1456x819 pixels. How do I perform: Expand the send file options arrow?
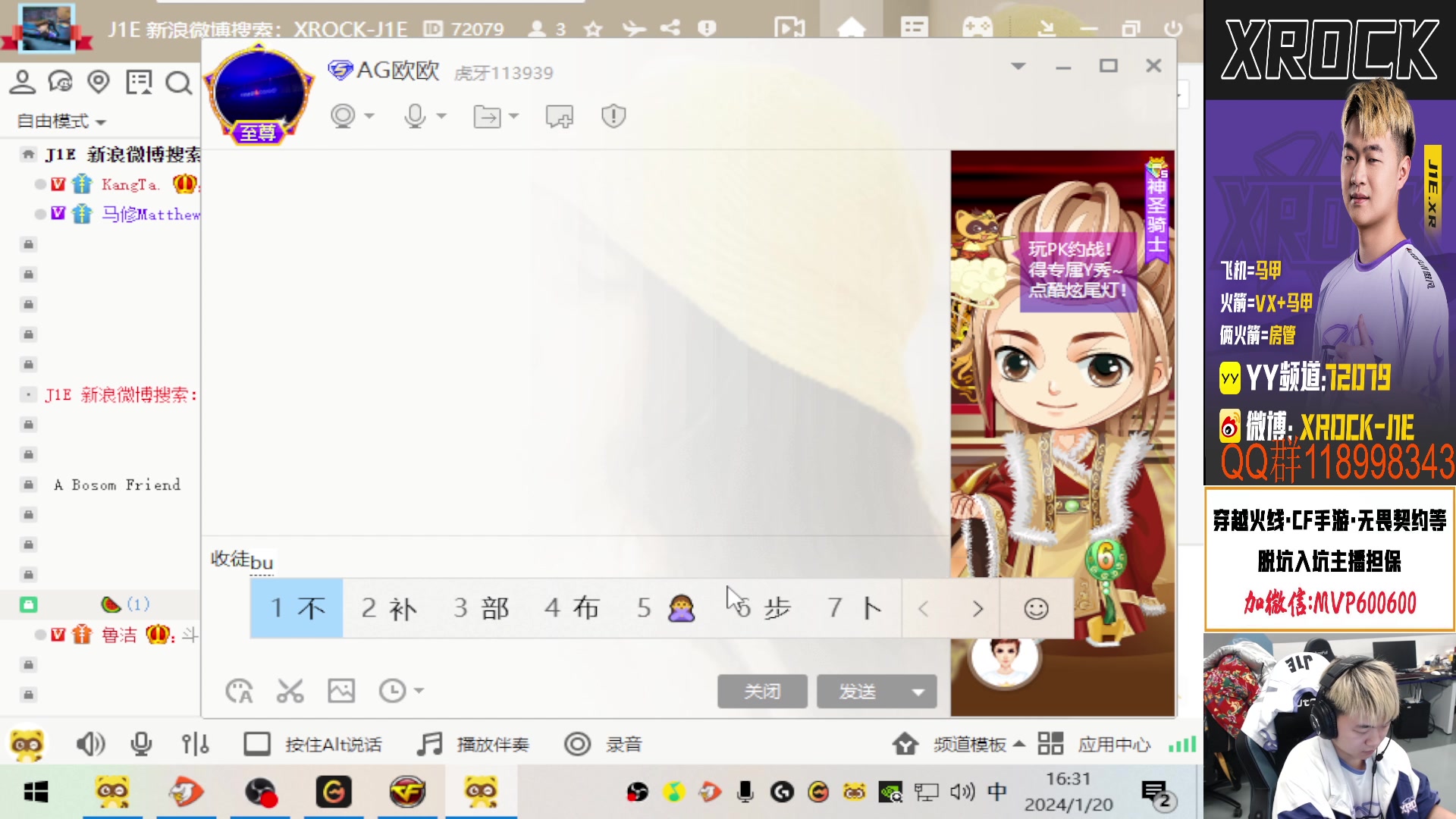(513, 116)
